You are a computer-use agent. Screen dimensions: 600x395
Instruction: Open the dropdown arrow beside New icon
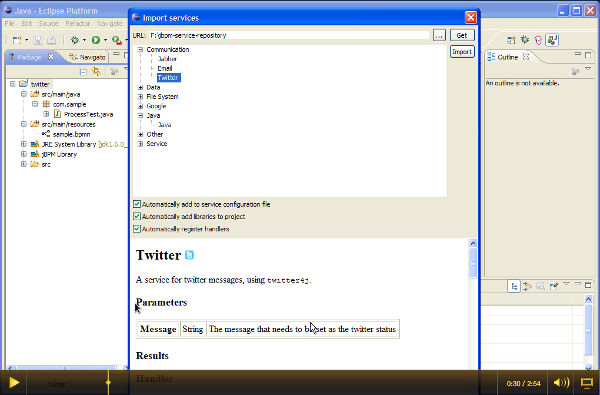pos(26,40)
